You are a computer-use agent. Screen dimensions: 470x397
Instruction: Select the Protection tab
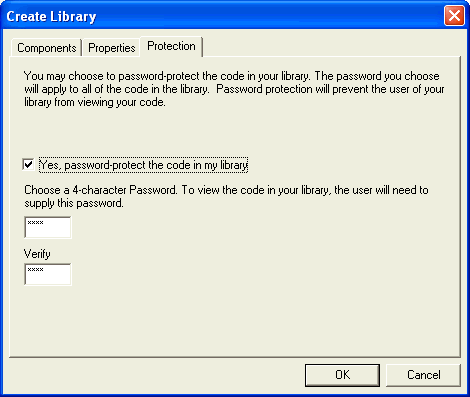(x=171, y=46)
